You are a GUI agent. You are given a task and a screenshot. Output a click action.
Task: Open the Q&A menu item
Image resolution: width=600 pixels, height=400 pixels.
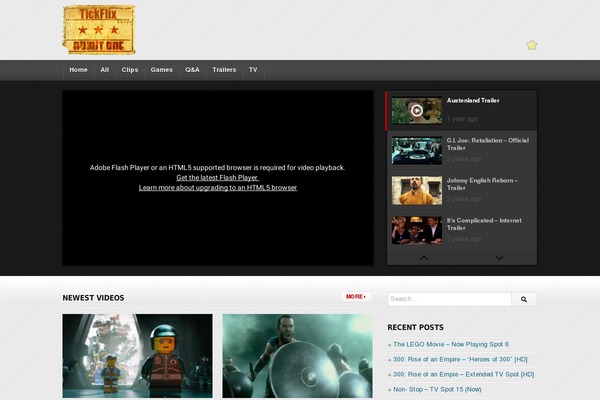[192, 70]
